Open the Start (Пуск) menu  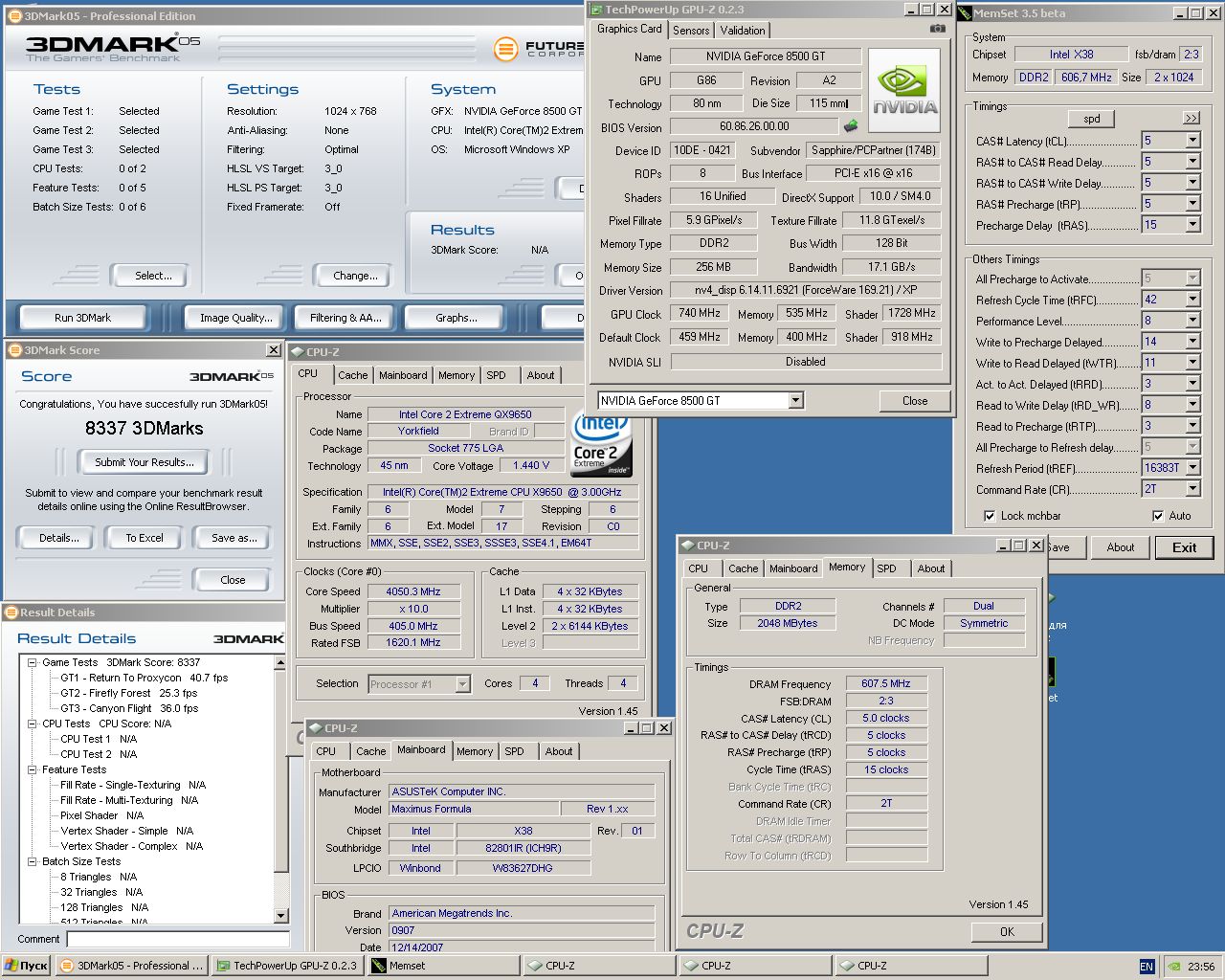pyautogui.click(x=27, y=966)
